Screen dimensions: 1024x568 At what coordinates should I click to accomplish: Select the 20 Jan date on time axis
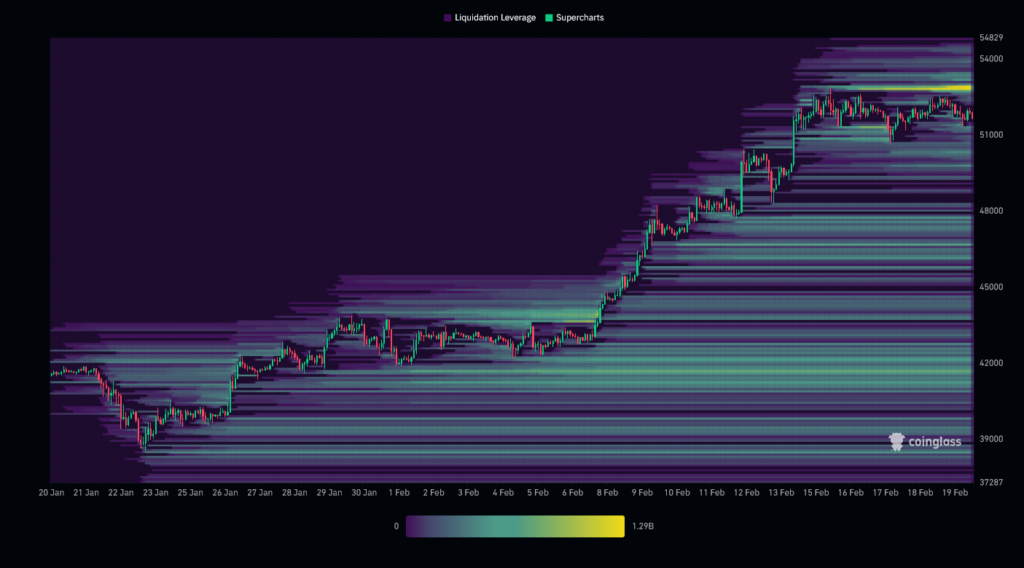click(x=52, y=492)
